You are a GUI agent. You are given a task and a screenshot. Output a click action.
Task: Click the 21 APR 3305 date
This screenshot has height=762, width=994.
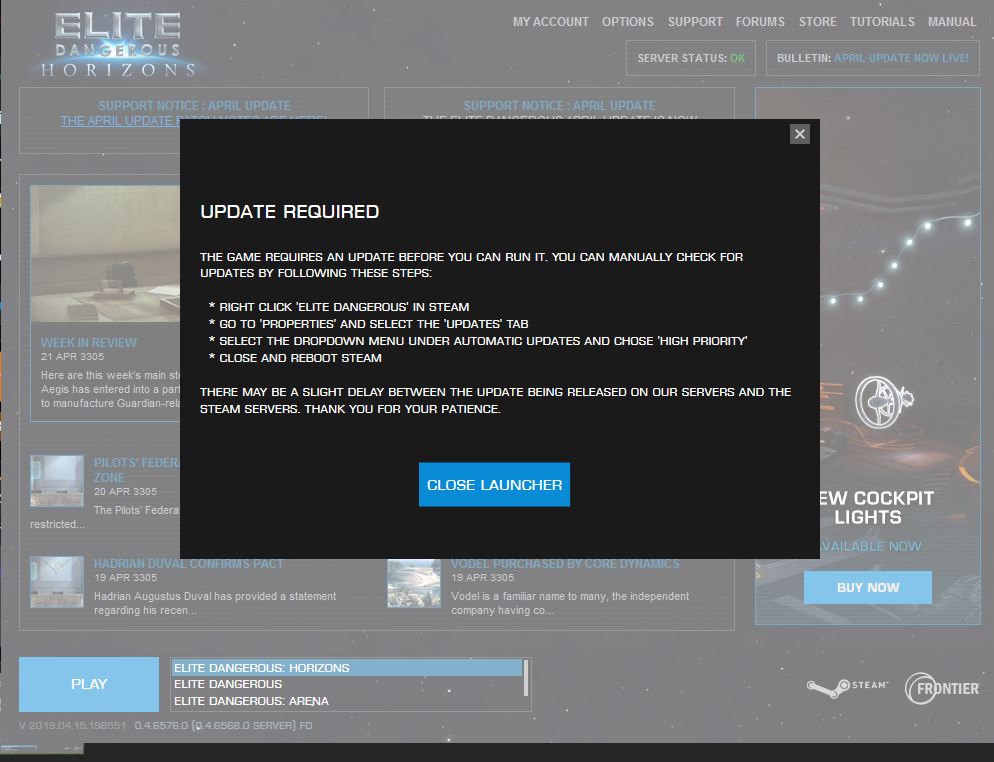[72, 356]
